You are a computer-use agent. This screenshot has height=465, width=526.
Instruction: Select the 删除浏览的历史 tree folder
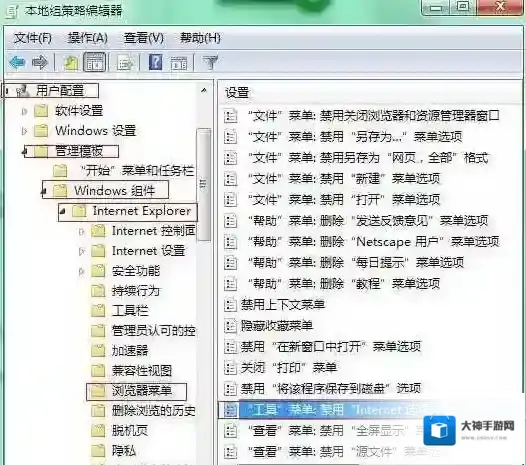(x=153, y=410)
